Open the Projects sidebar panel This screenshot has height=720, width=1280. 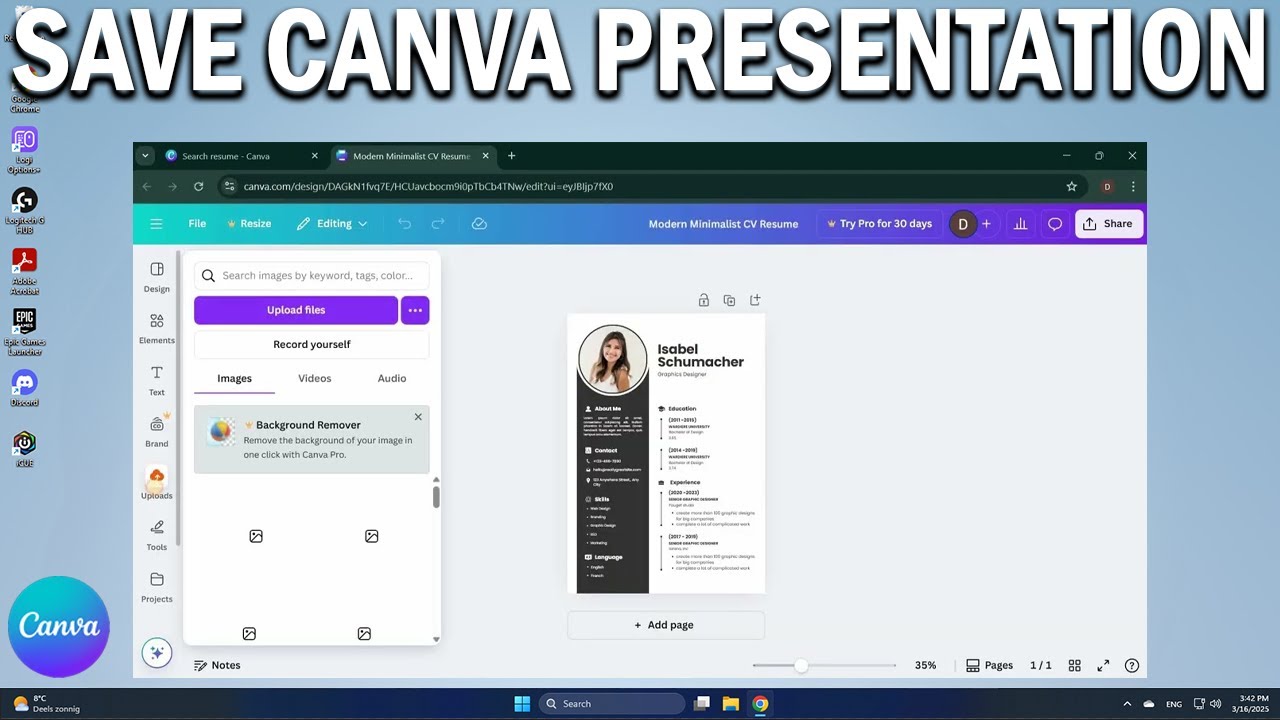click(x=157, y=587)
